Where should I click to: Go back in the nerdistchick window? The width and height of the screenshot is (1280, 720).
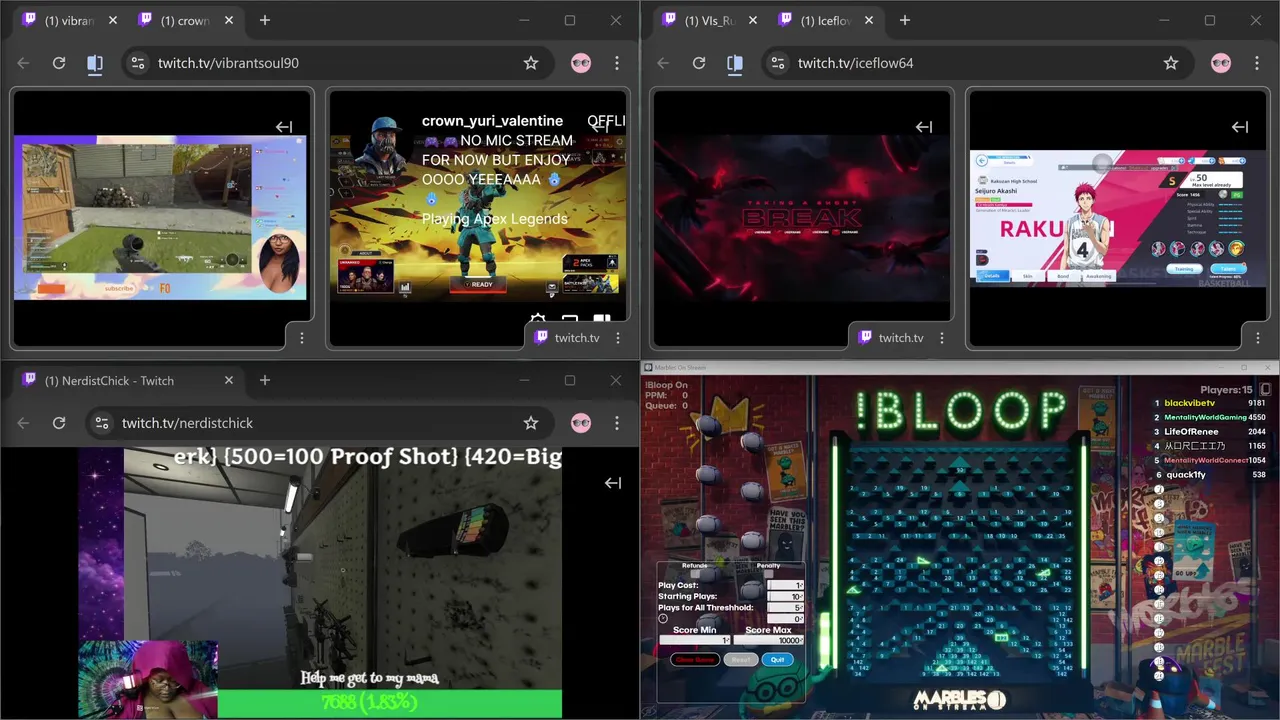pyautogui.click(x=23, y=423)
